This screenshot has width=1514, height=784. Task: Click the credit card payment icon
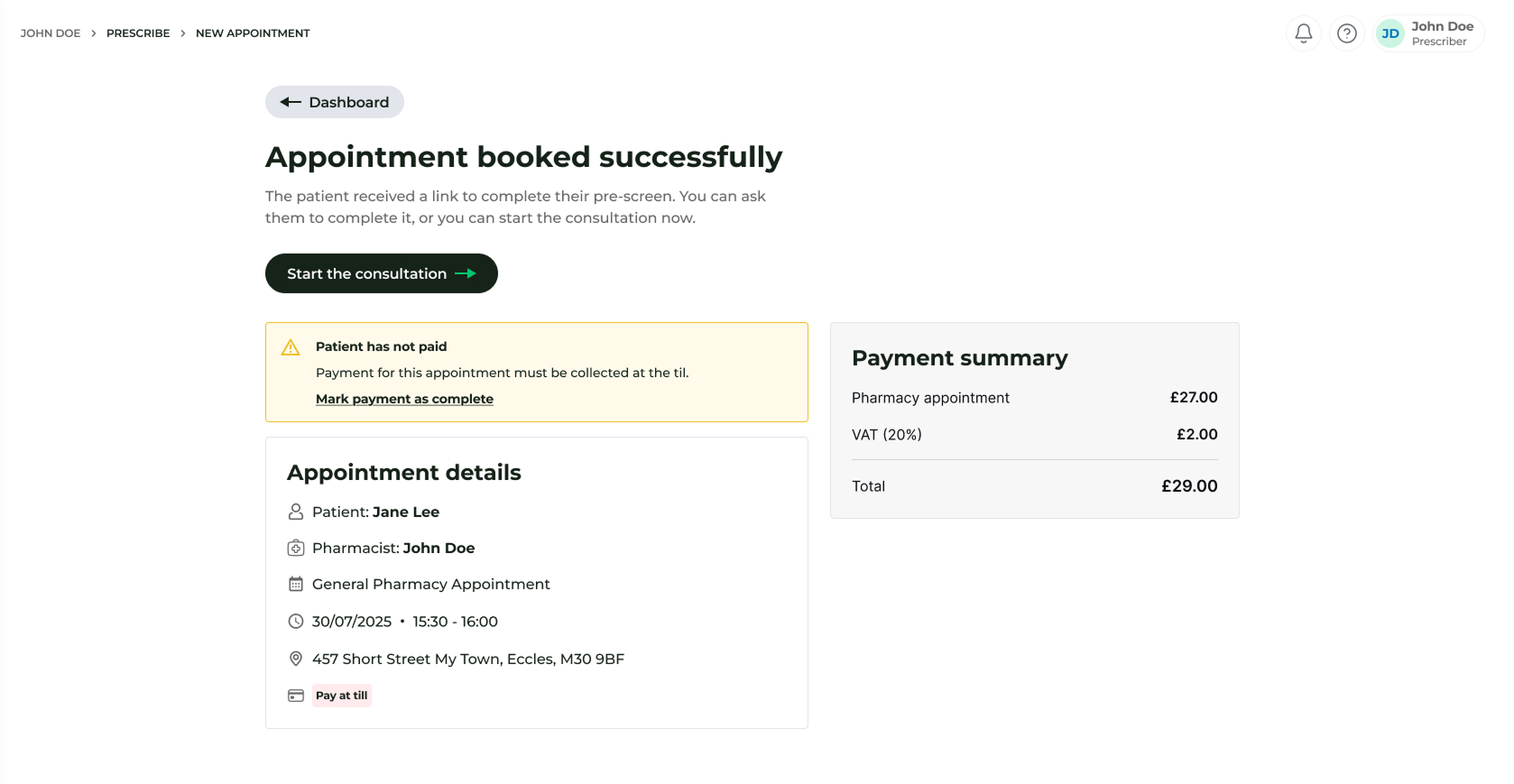coord(295,696)
